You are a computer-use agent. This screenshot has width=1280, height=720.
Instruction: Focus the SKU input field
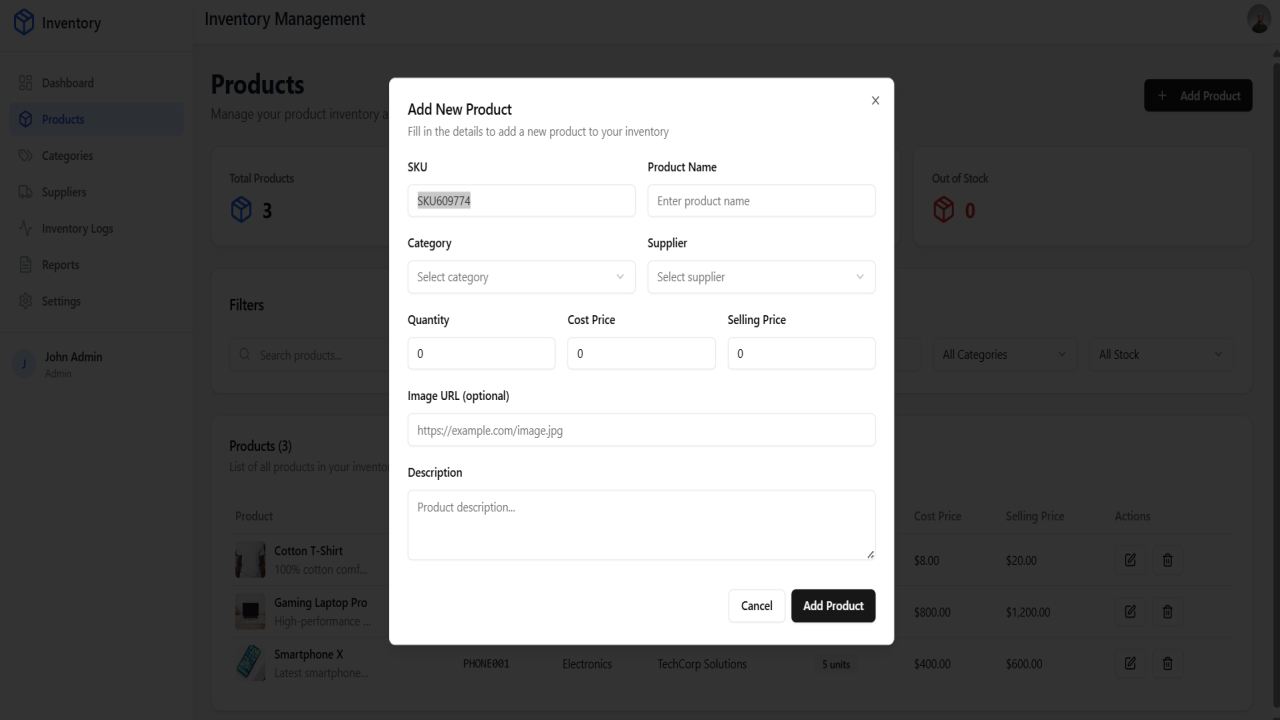pyautogui.click(x=521, y=201)
